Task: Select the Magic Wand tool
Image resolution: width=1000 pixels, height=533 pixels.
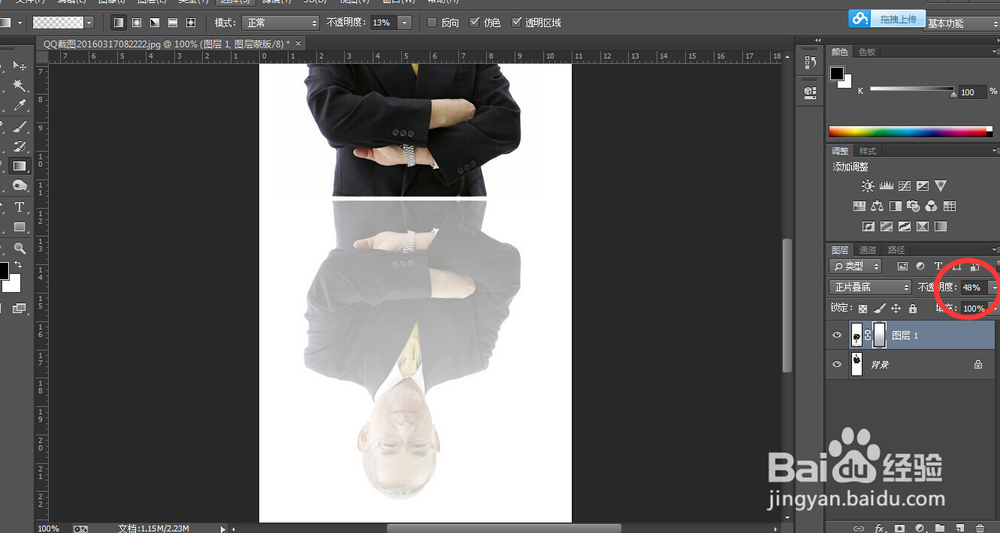Action: pos(19,85)
